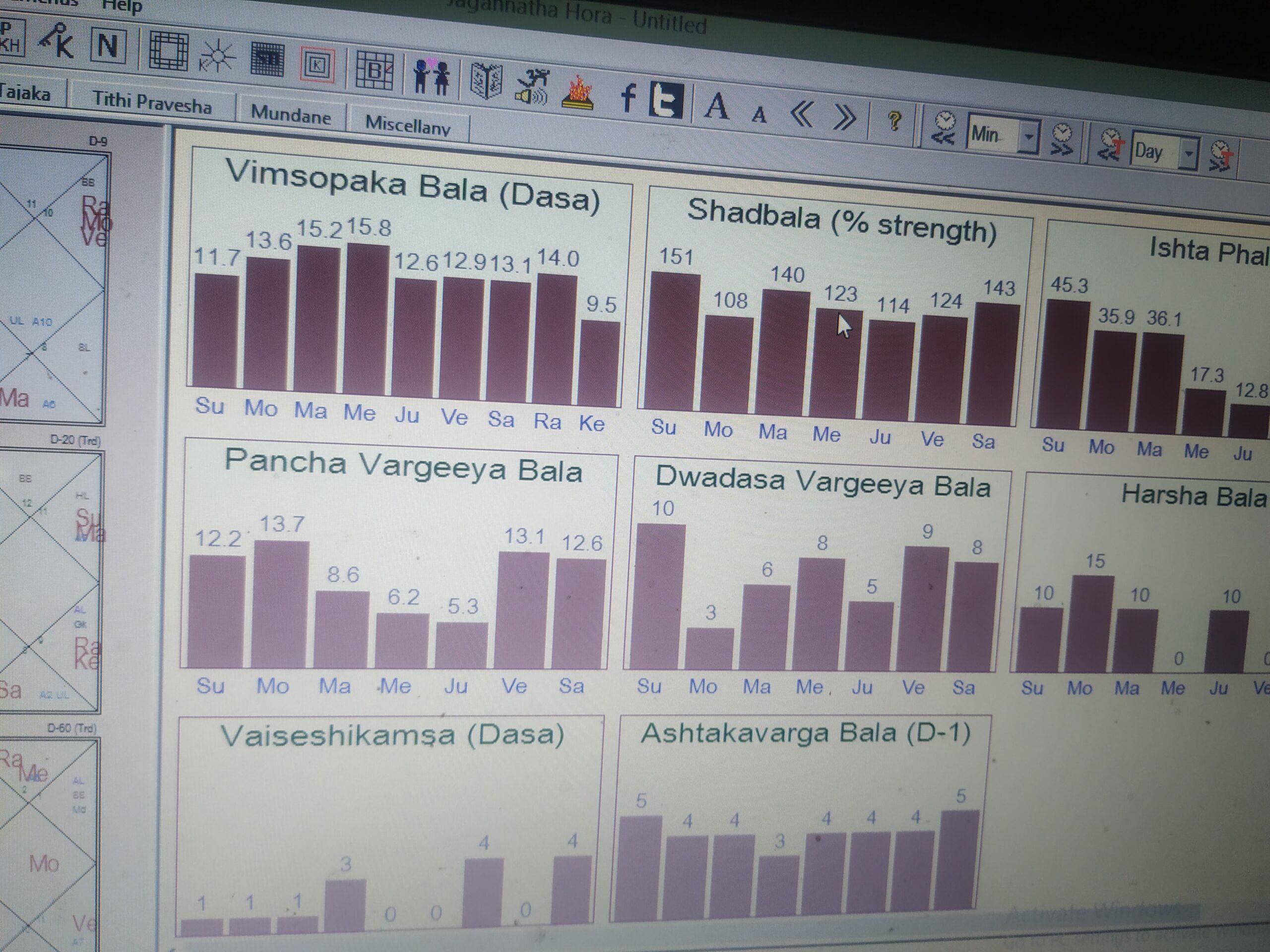Click the yellow question mark help icon

click(893, 121)
